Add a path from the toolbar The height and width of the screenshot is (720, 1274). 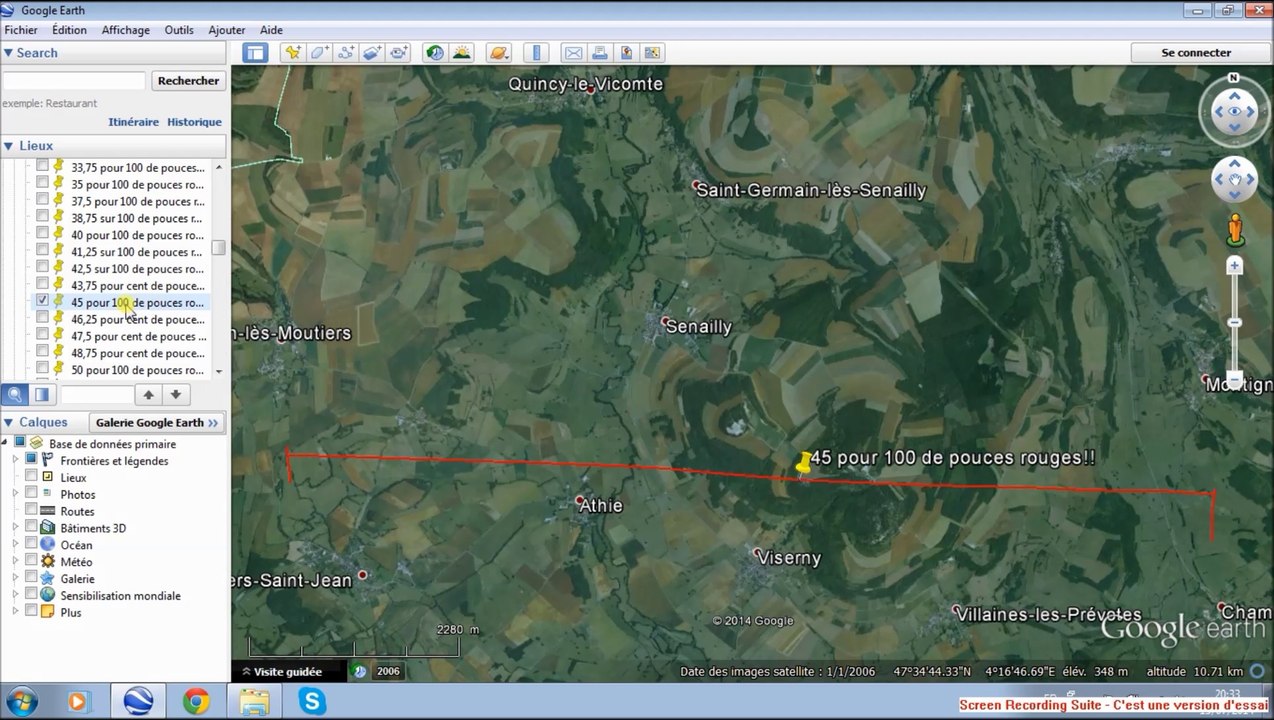click(346, 53)
